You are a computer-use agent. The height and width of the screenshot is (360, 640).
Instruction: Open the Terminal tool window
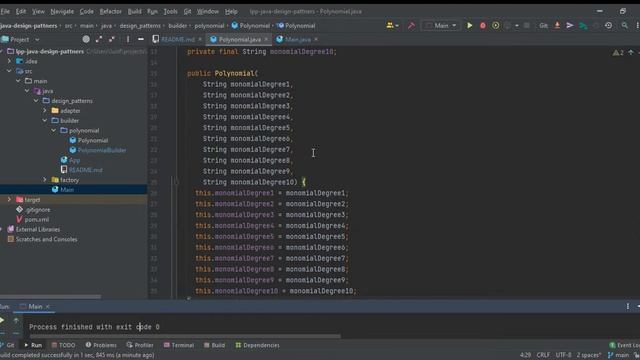179,345
